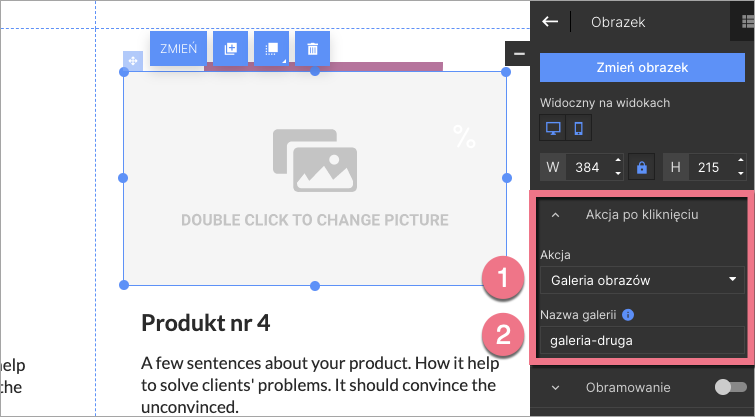Enable the Obramowanie switch
Image resolution: width=755 pixels, height=417 pixels.
click(x=730, y=387)
